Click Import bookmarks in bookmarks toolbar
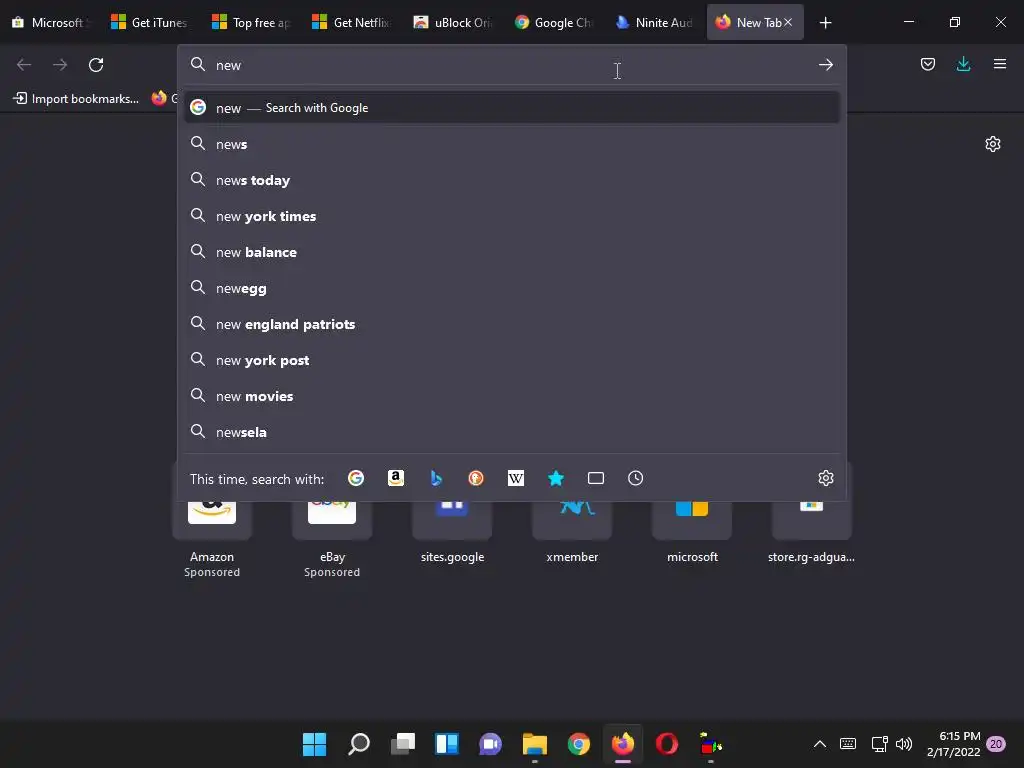 76,99
